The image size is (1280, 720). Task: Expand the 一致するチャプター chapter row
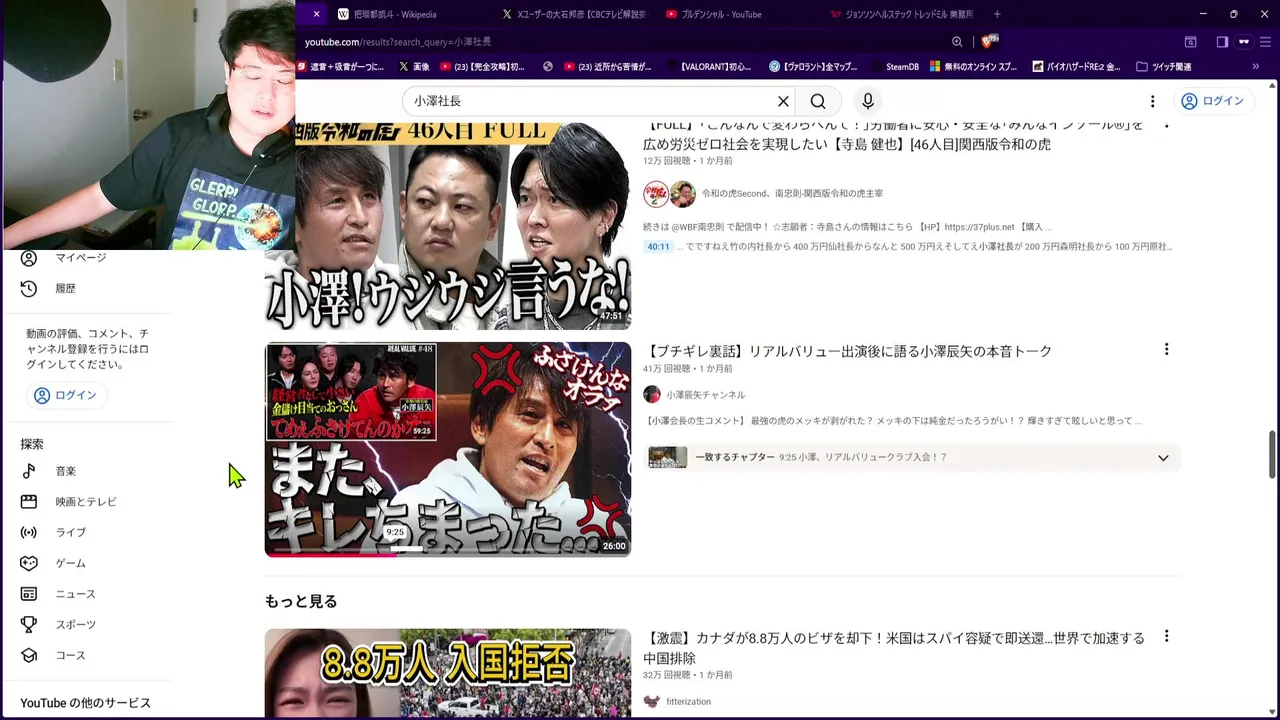[x=913, y=458]
